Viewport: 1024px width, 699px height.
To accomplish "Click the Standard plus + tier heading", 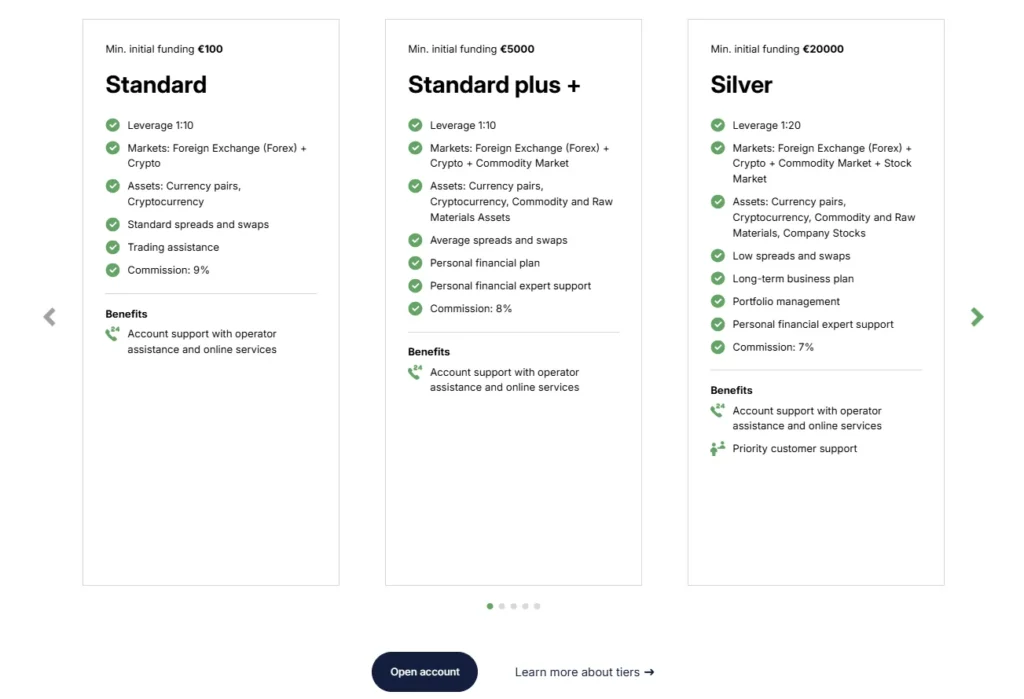I will [494, 85].
